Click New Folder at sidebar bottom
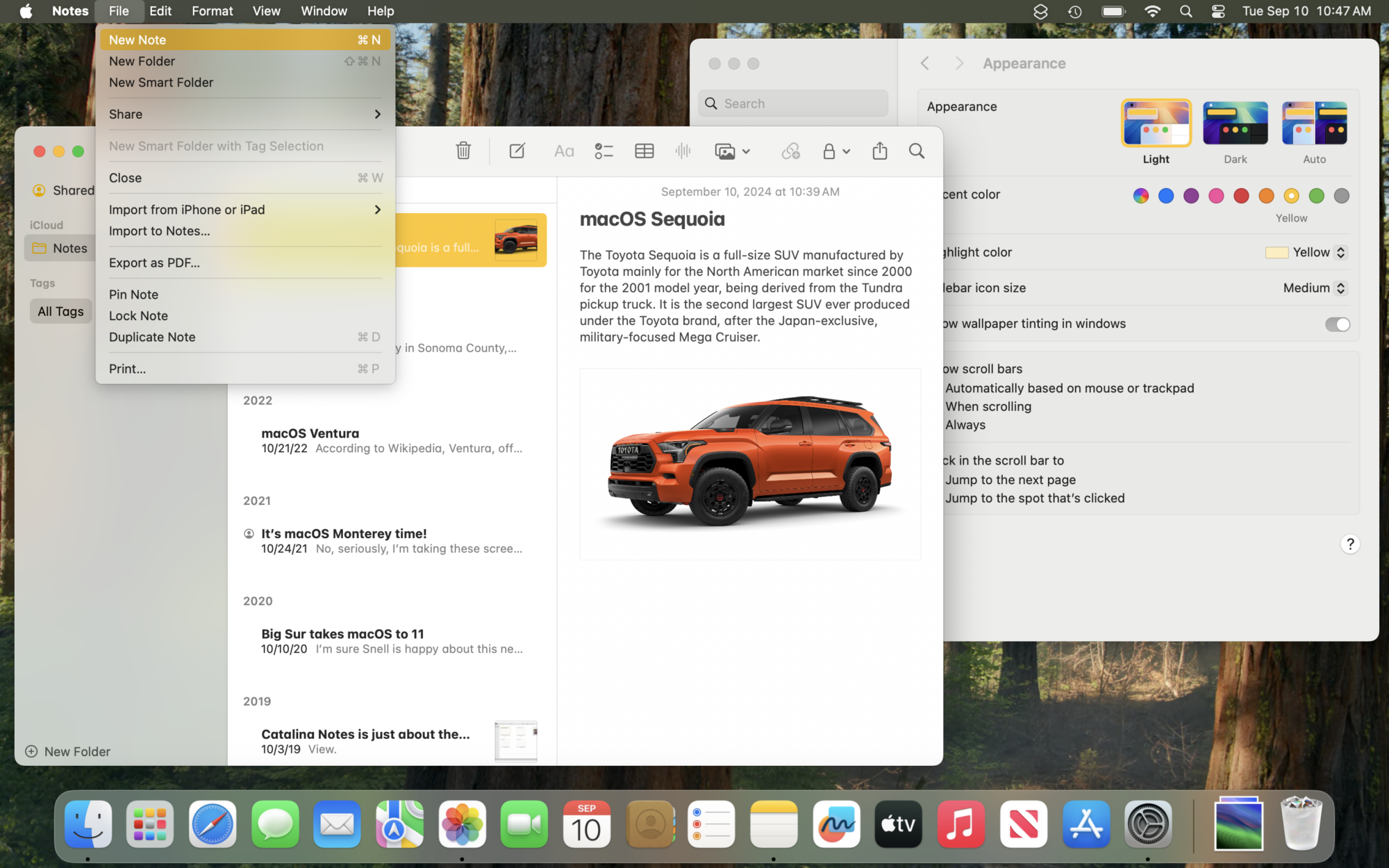The height and width of the screenshot is (868, 1389). point(67,751)
